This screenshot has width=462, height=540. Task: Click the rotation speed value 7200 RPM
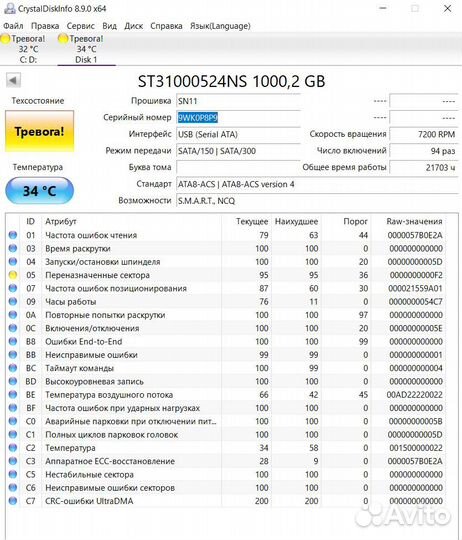pyautogui.click(x=423, y=134)
